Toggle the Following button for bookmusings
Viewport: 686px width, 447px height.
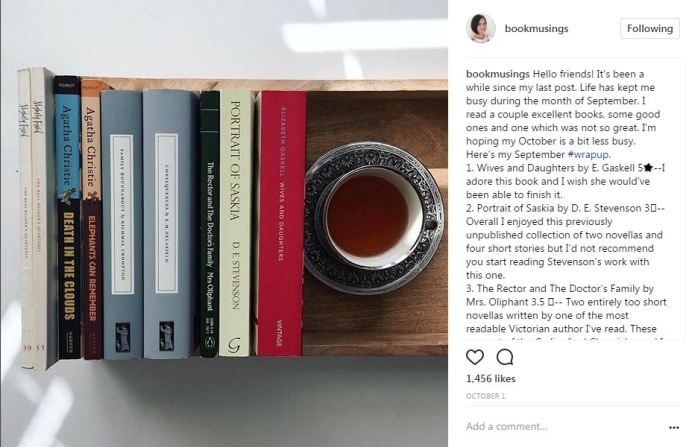click(x=649, y=29)
